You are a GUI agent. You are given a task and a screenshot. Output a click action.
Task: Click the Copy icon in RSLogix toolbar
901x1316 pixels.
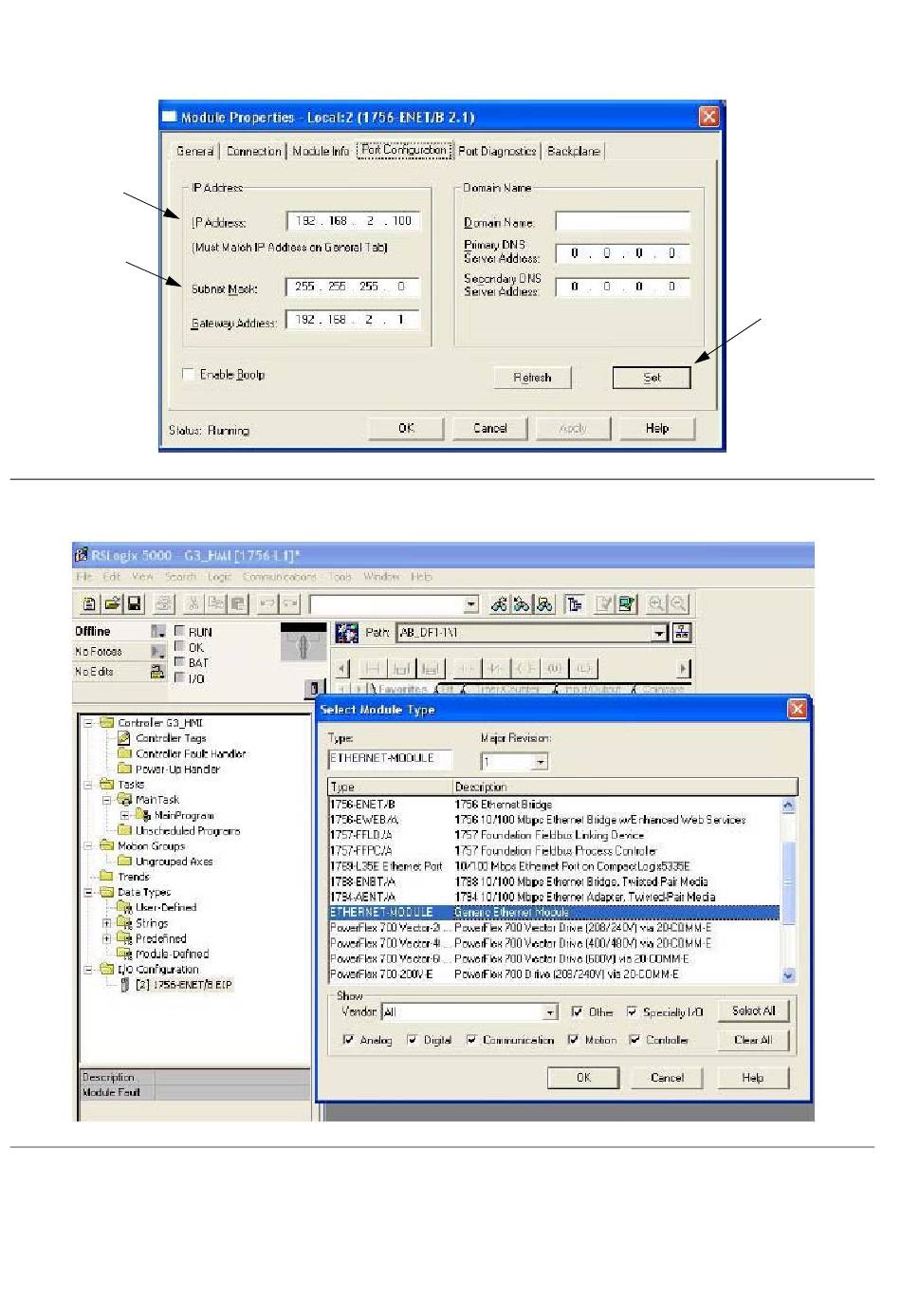click(216, 604)
